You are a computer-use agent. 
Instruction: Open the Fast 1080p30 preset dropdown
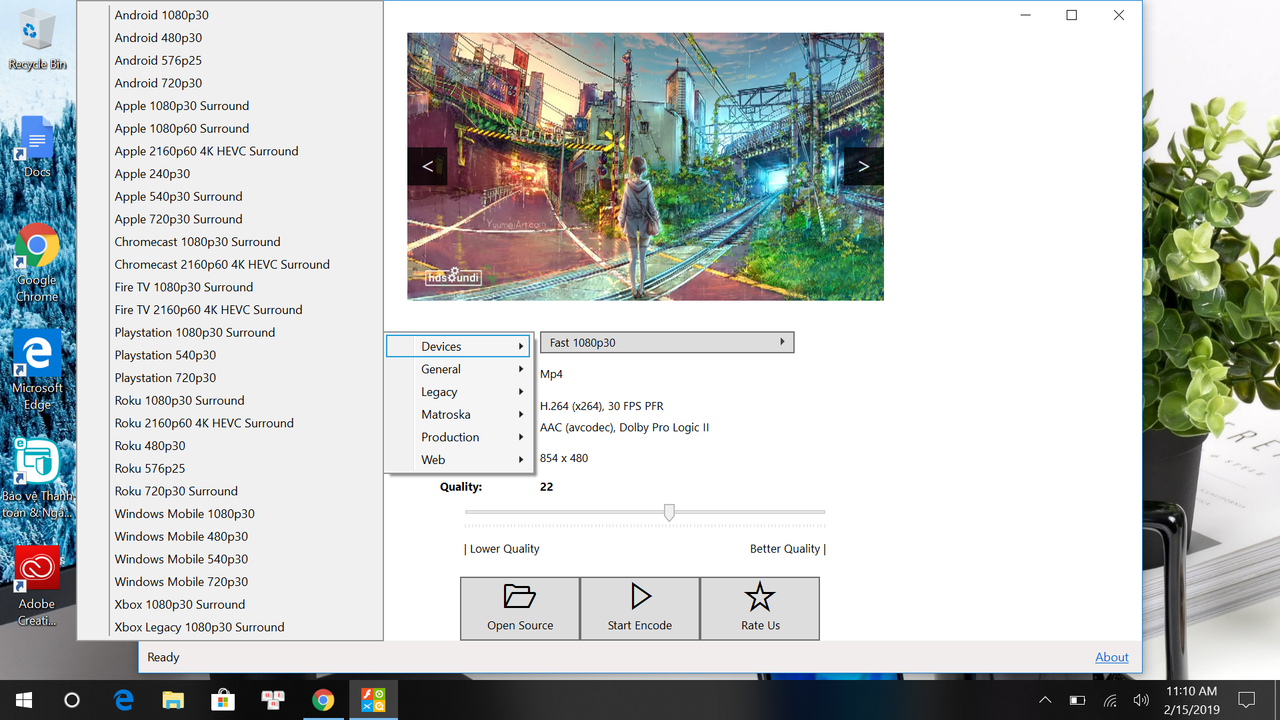667,342
